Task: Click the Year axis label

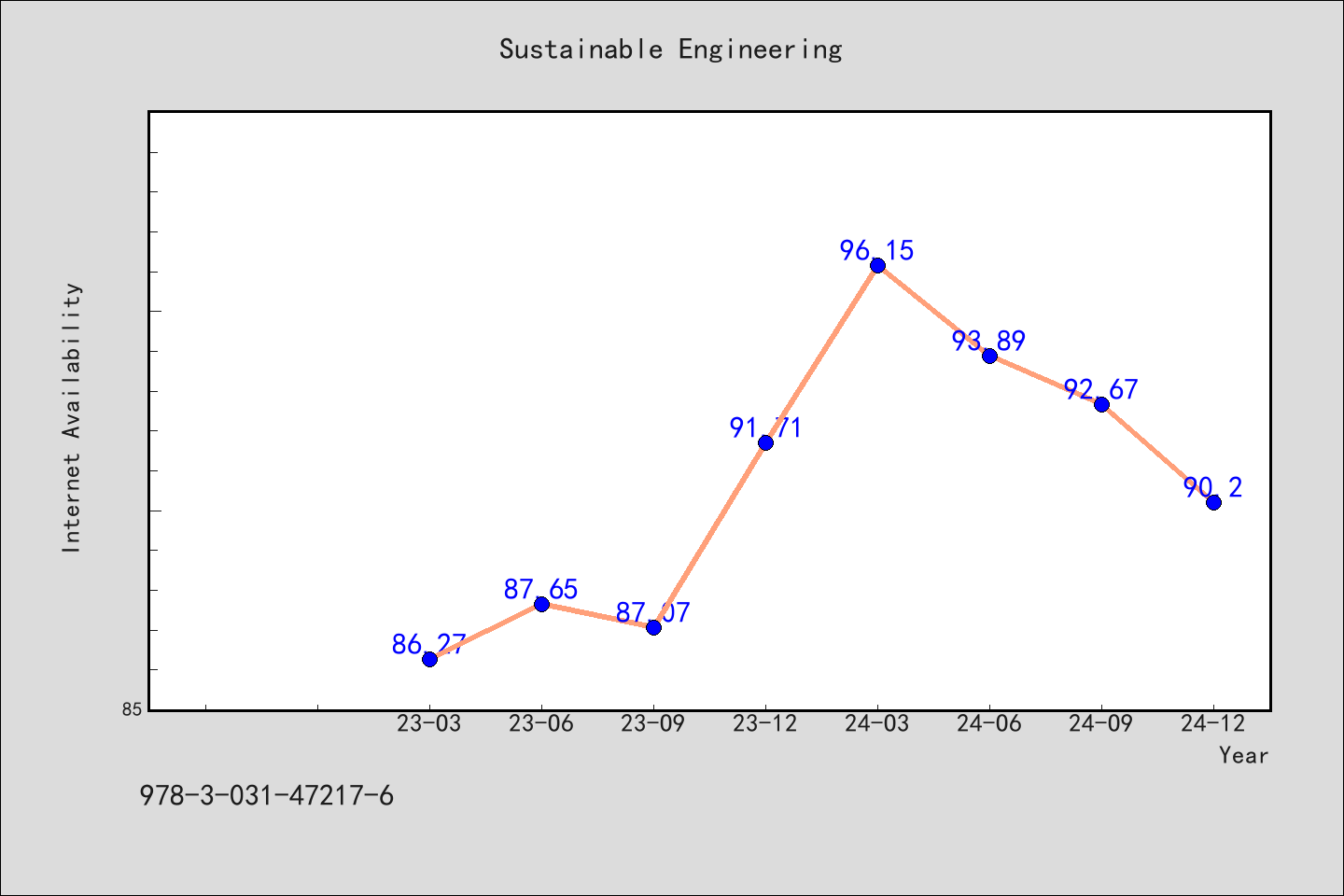Action: click(x=1243, y=755)
